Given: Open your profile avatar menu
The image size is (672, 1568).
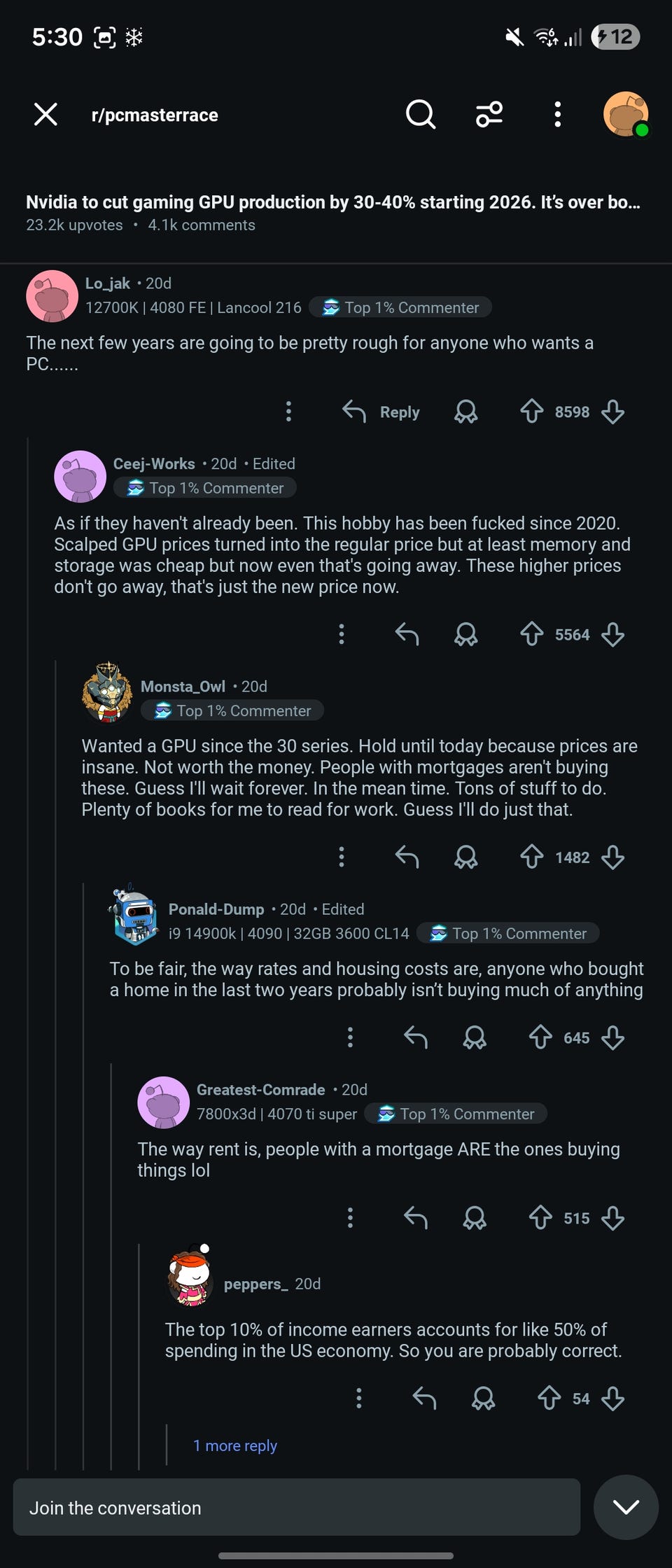Looking at the screenshot, I should tap(625, 114).
